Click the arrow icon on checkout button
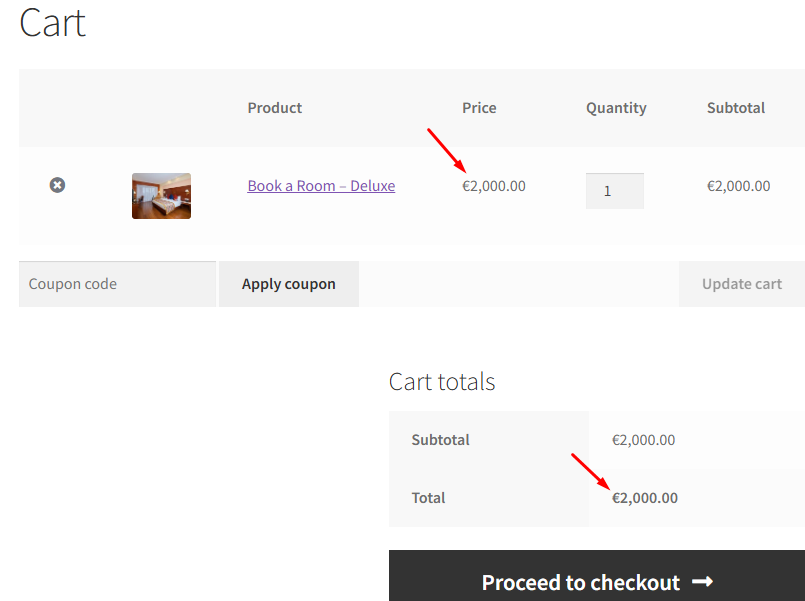The image size is (805, 601). [x=702, y=581]
